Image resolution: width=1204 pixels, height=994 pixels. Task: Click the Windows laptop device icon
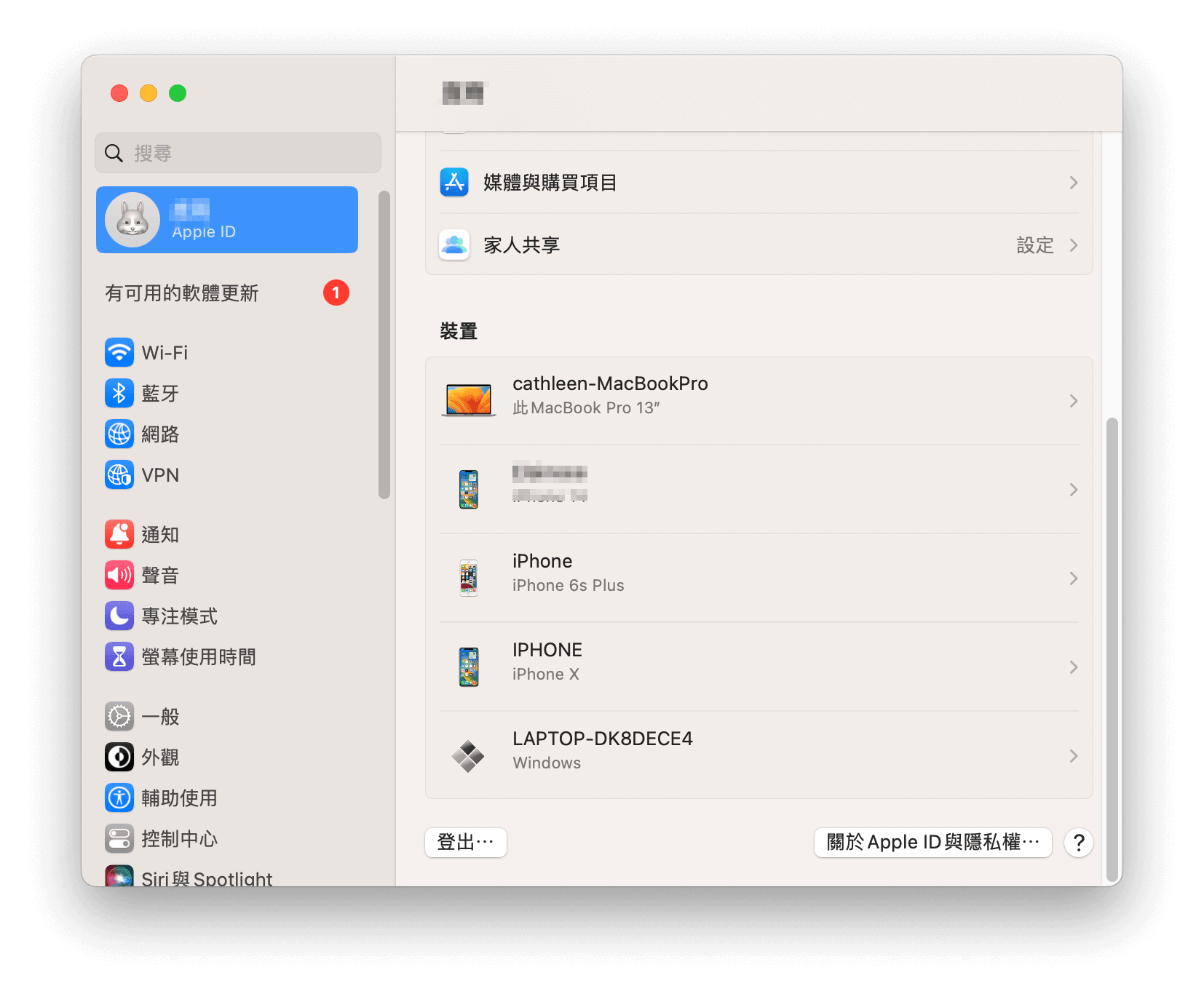point(468,756)
